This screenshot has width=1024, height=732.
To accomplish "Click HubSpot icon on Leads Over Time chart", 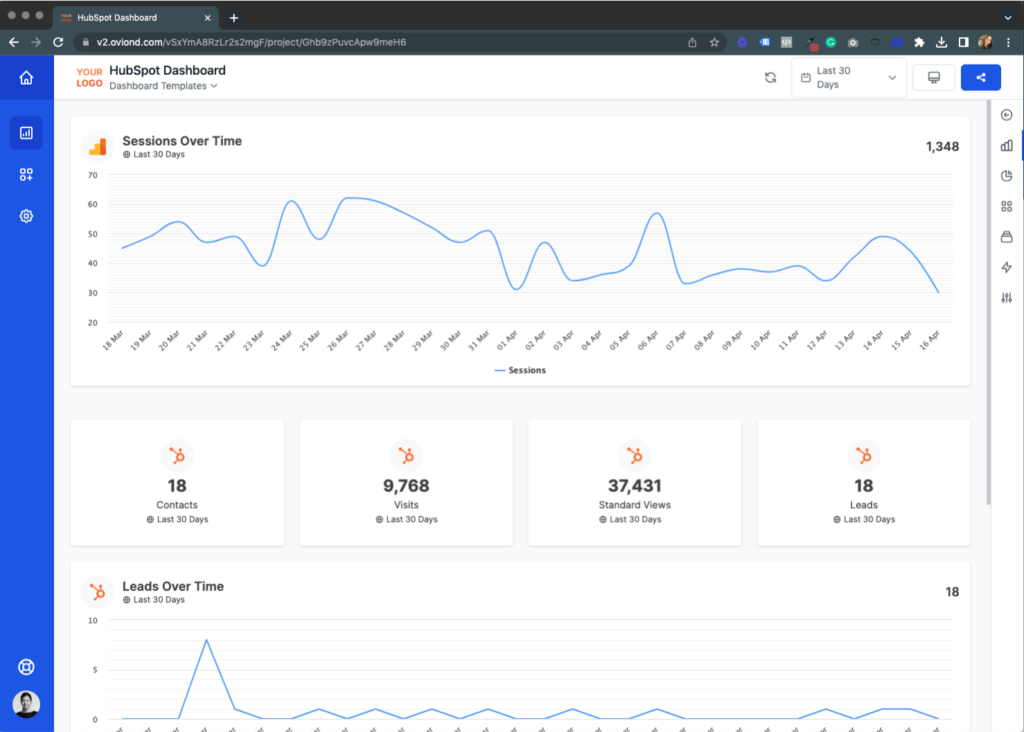I will coord(98,592).
